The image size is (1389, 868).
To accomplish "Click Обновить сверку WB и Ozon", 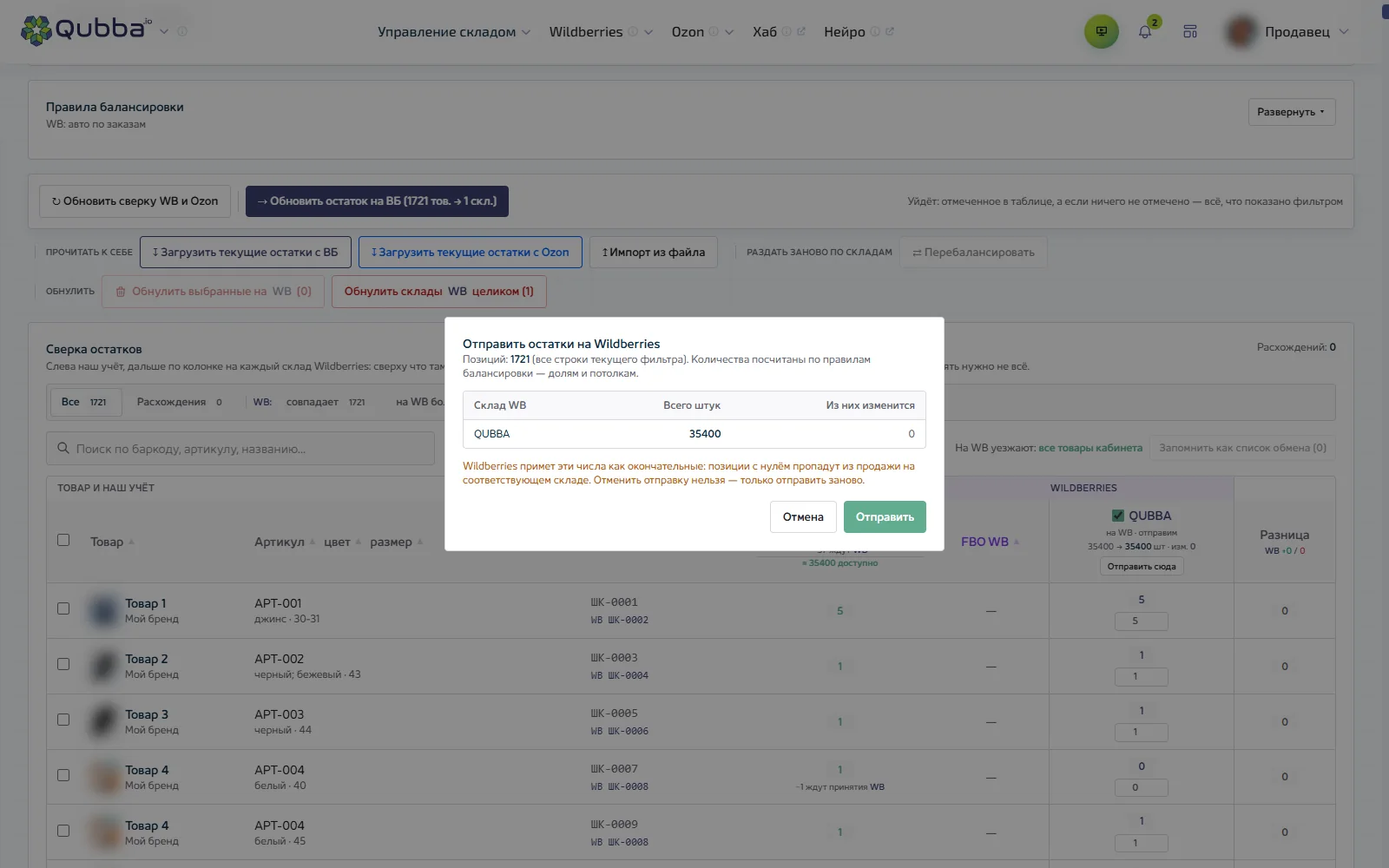I will [135, 201].
